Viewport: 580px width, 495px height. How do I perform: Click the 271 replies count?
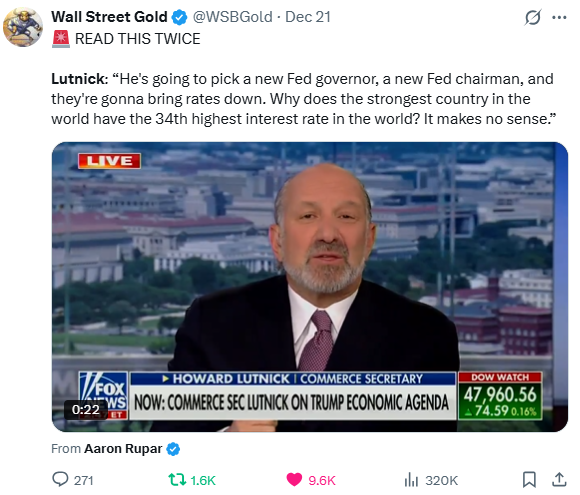[84, 480]
